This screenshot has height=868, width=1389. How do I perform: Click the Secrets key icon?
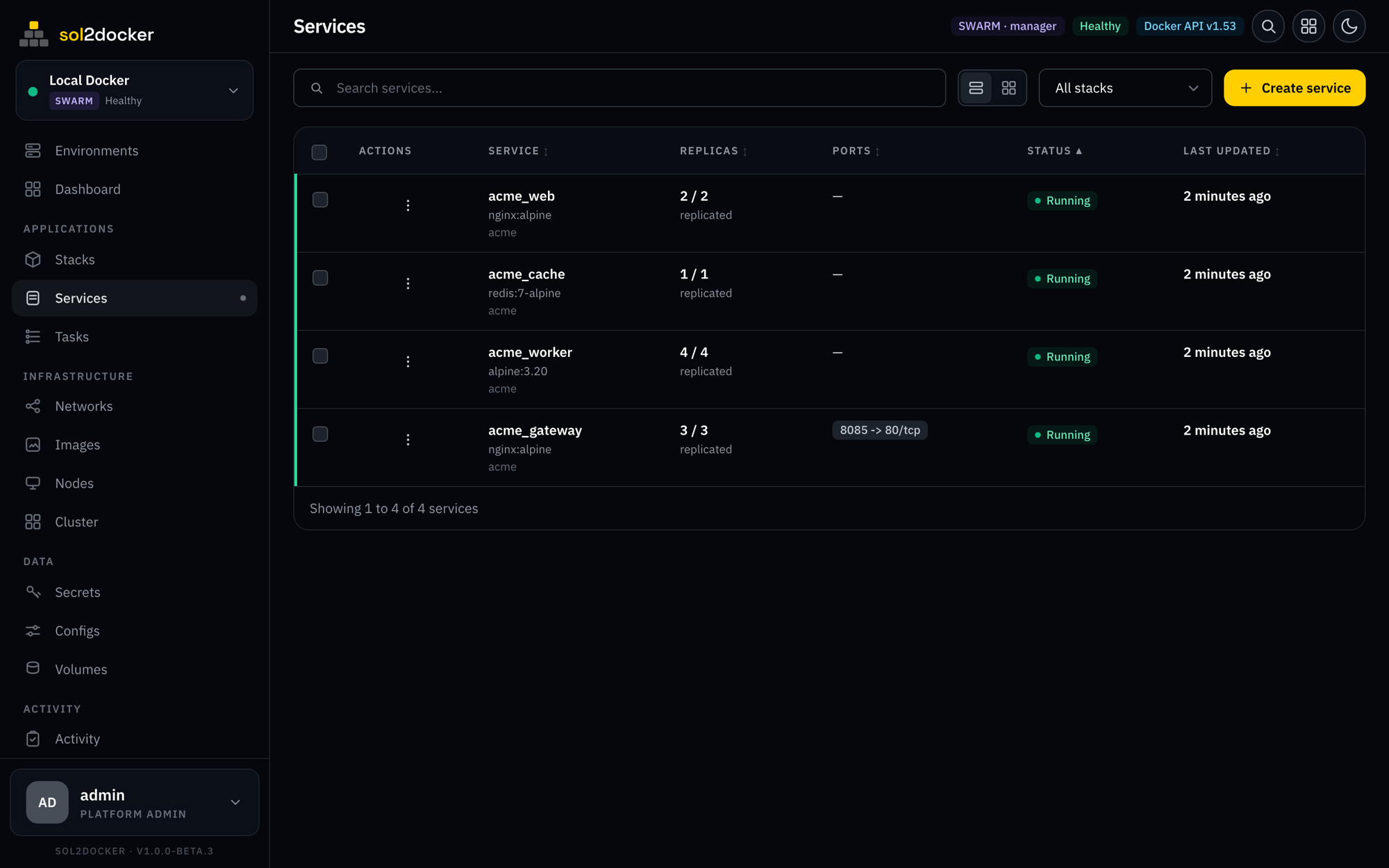click(x=33, y=592)
